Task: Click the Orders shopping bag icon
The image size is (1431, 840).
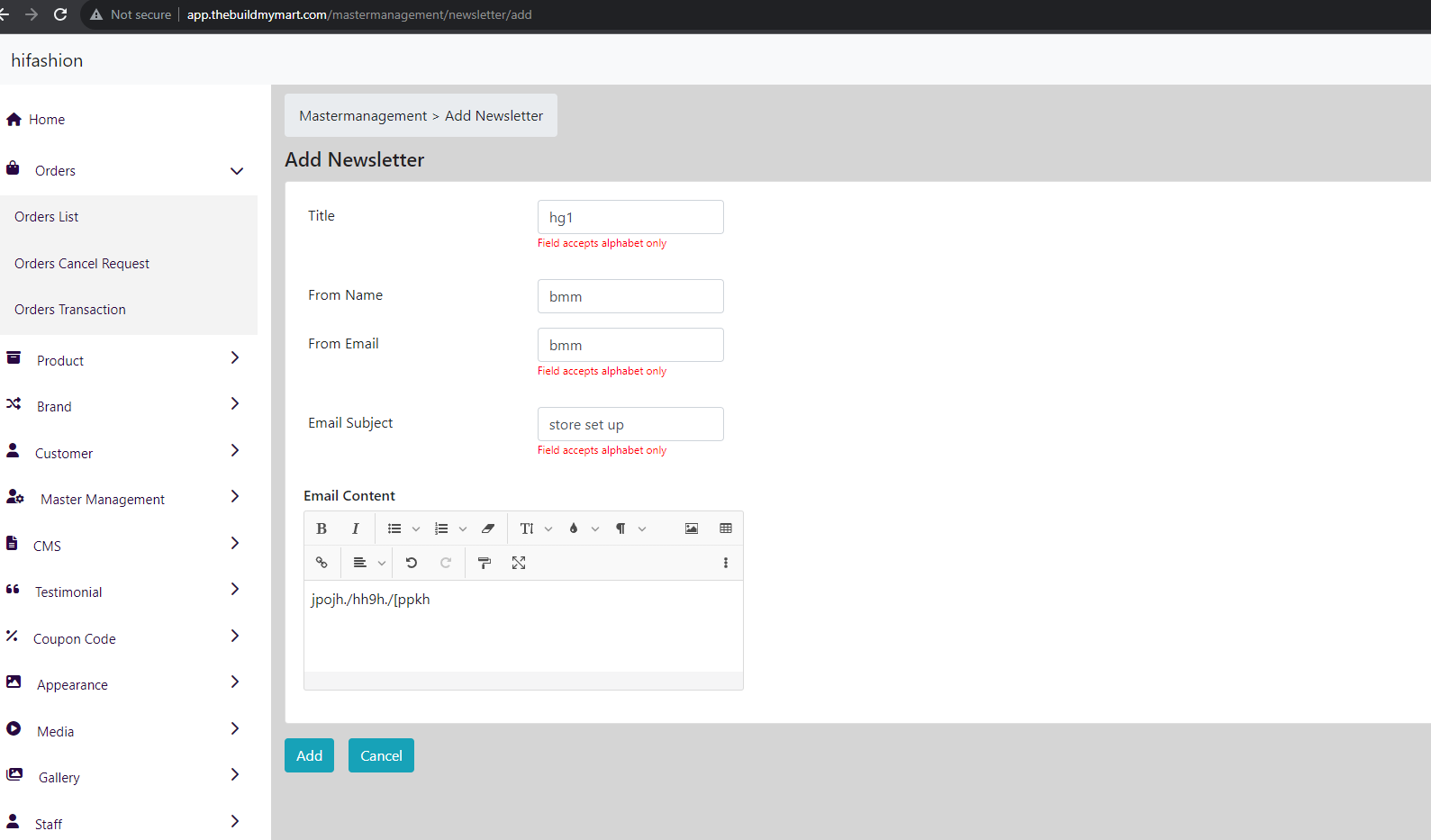Action: point(13,168)
